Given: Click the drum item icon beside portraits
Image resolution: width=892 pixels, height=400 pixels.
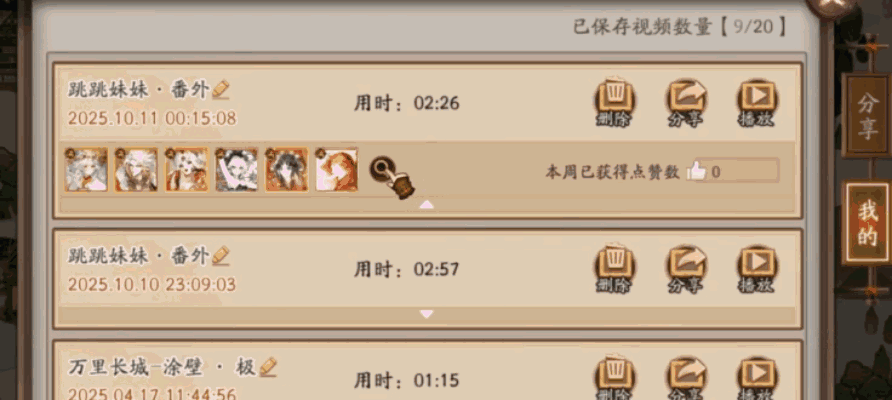Looking at the screenshot, I should click(392, 177).
